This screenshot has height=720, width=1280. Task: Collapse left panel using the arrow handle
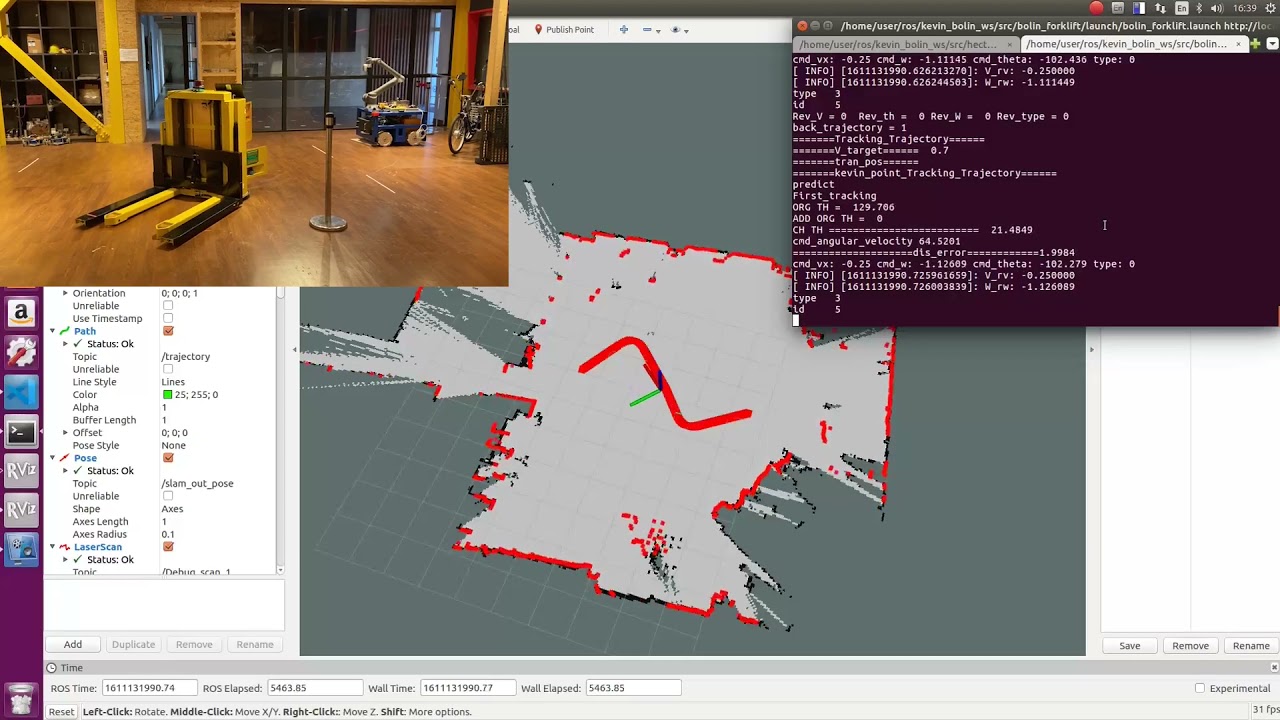[x=294, y=350]
